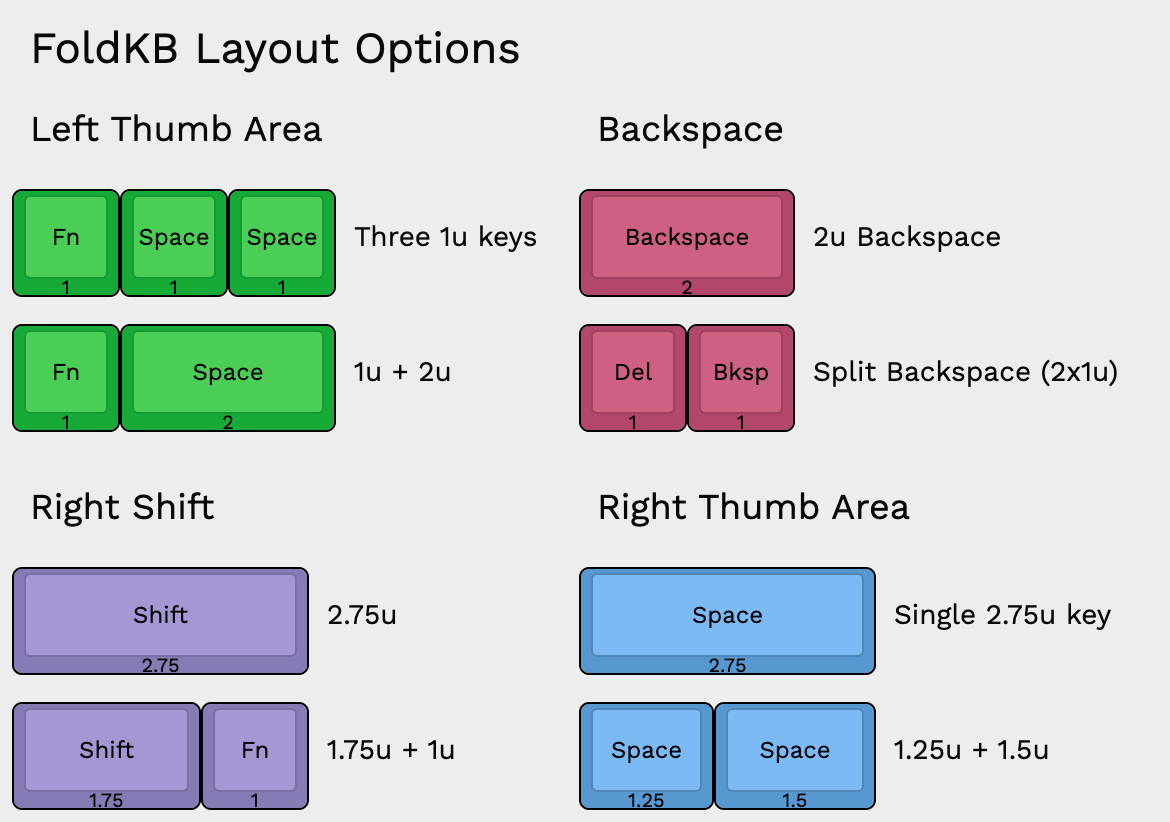The width and height of the screenshot is (1170, 822).
Task: Click the "Right Thumb Area" heading
Action: click(x=753, y=507)
